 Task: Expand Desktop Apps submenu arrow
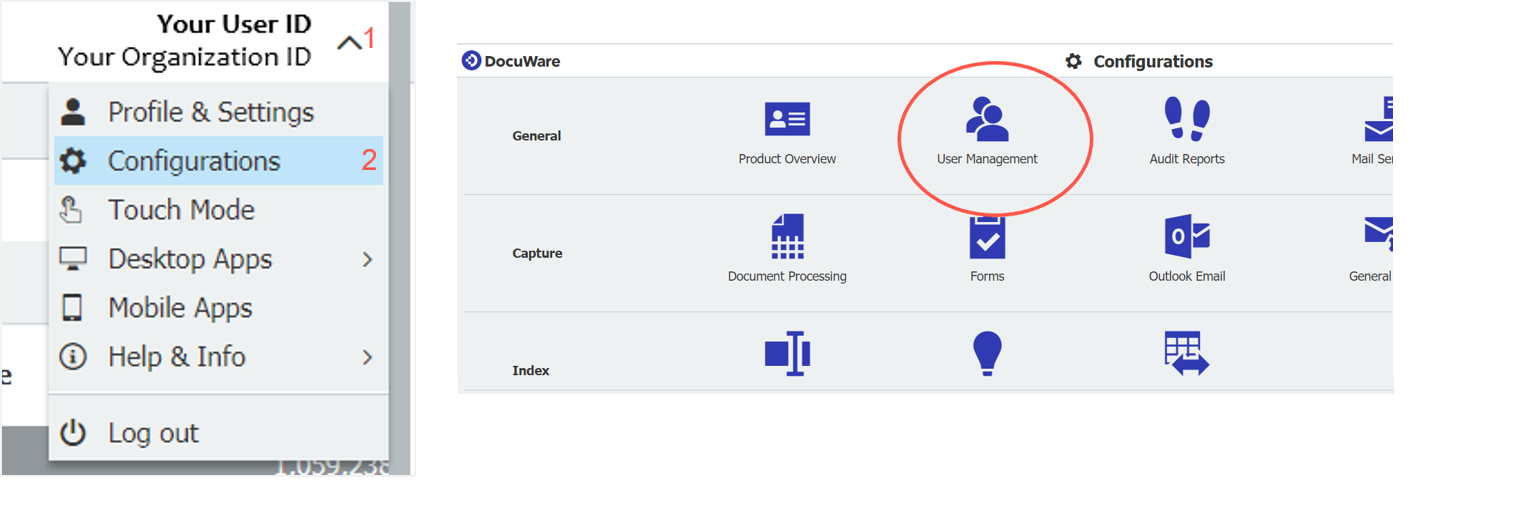[367, 260]
